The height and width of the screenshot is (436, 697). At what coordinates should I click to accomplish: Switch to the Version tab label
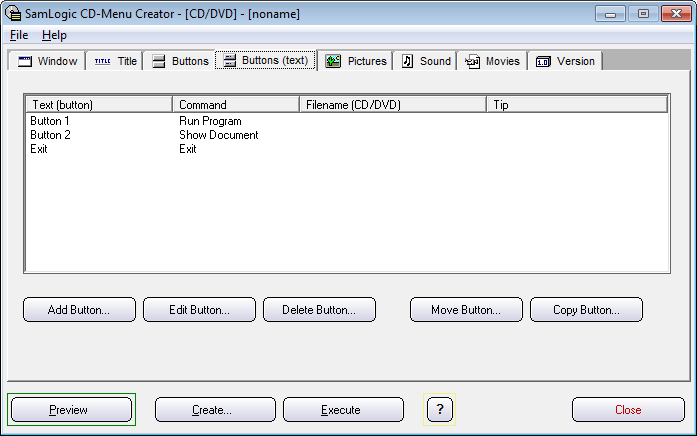[576, 61]
